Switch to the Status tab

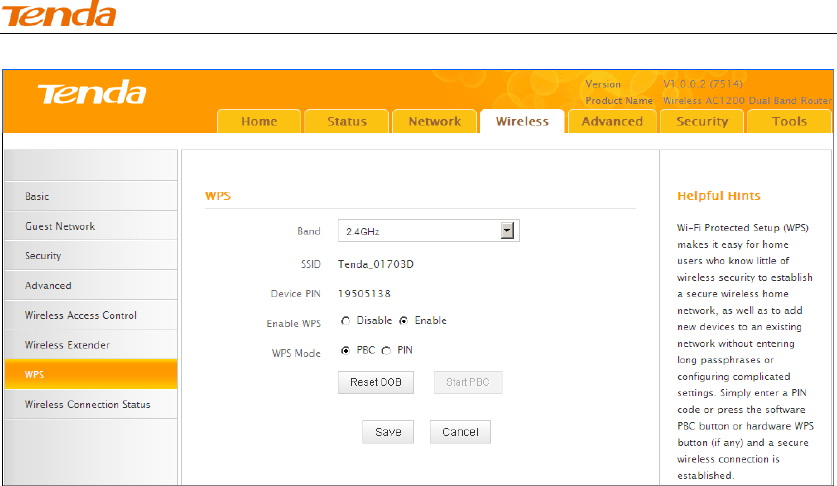(x=347, y=121)
